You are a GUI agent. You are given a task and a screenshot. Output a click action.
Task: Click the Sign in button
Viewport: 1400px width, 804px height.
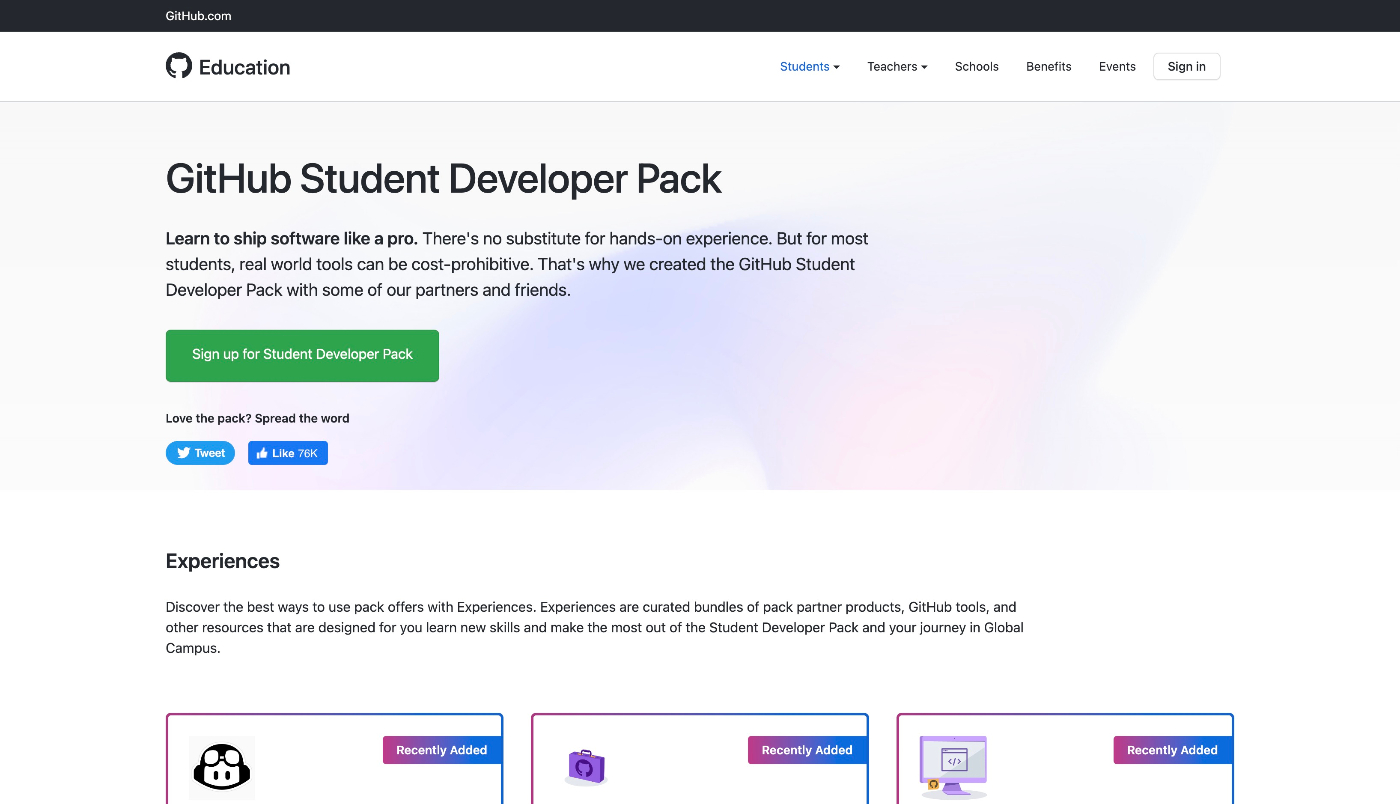coord(1187,67)
